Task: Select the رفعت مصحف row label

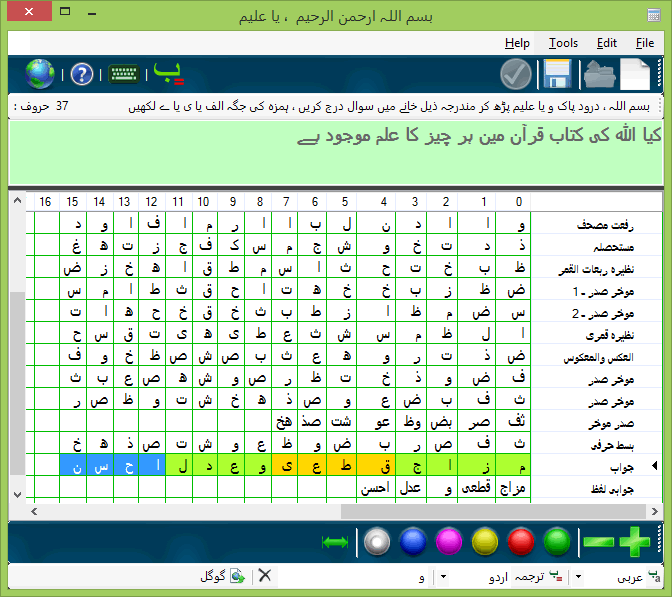Action: click(605, 224)
